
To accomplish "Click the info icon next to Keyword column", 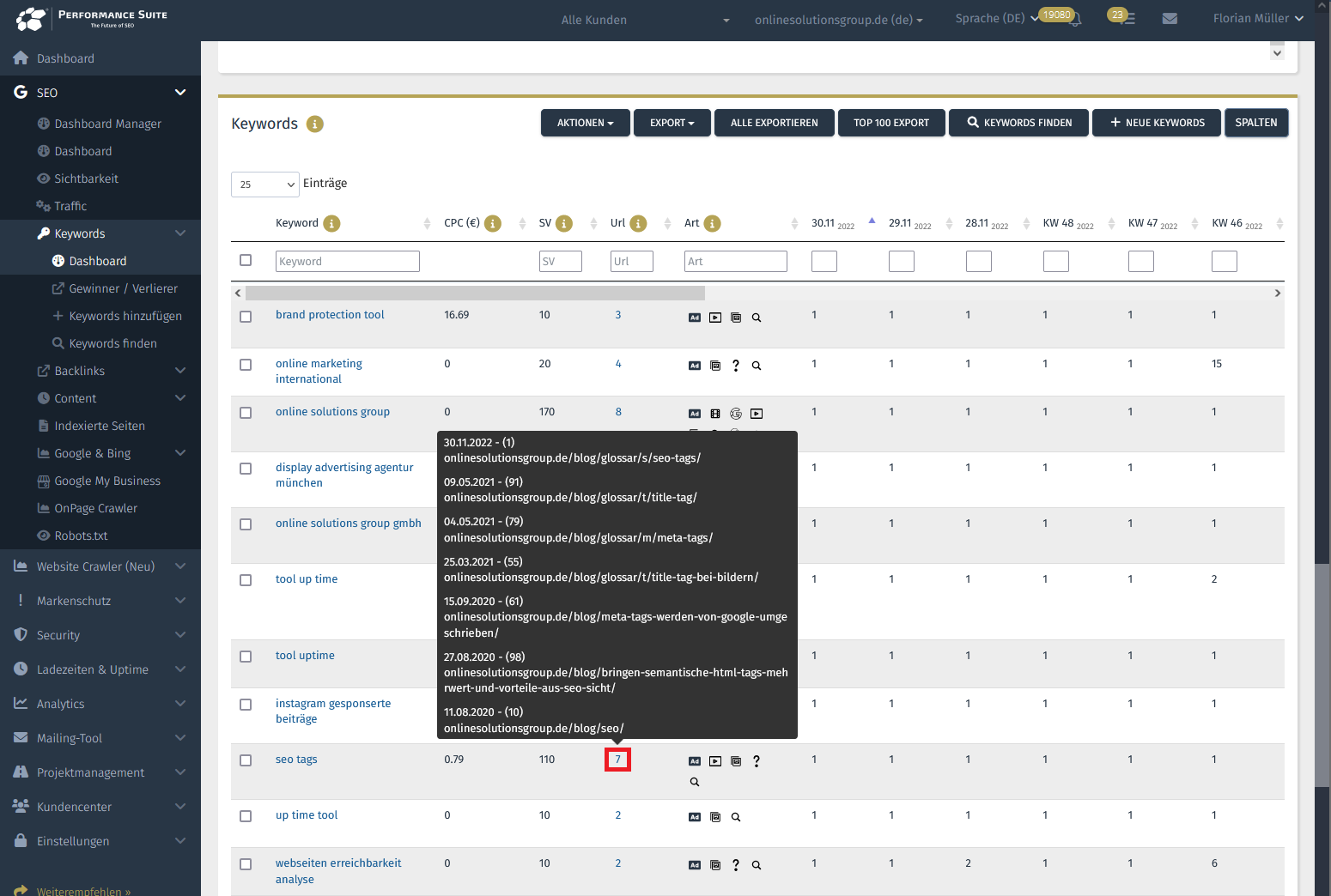I will 331,223.
